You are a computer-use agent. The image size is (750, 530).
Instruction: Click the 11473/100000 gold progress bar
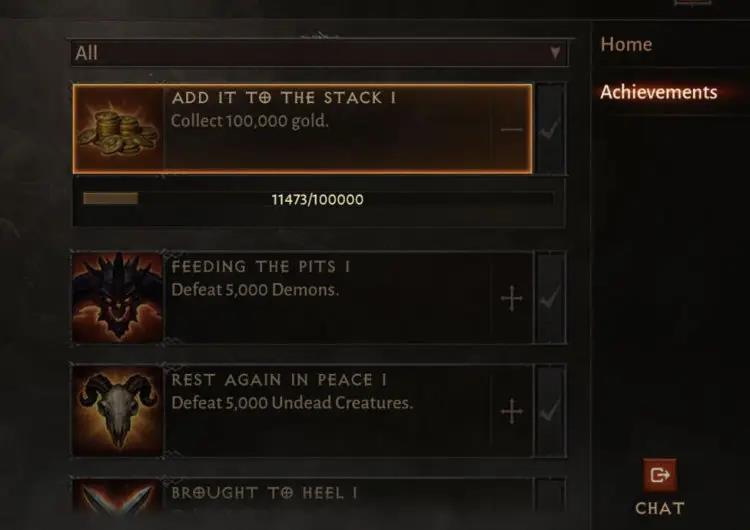[318, 199]
